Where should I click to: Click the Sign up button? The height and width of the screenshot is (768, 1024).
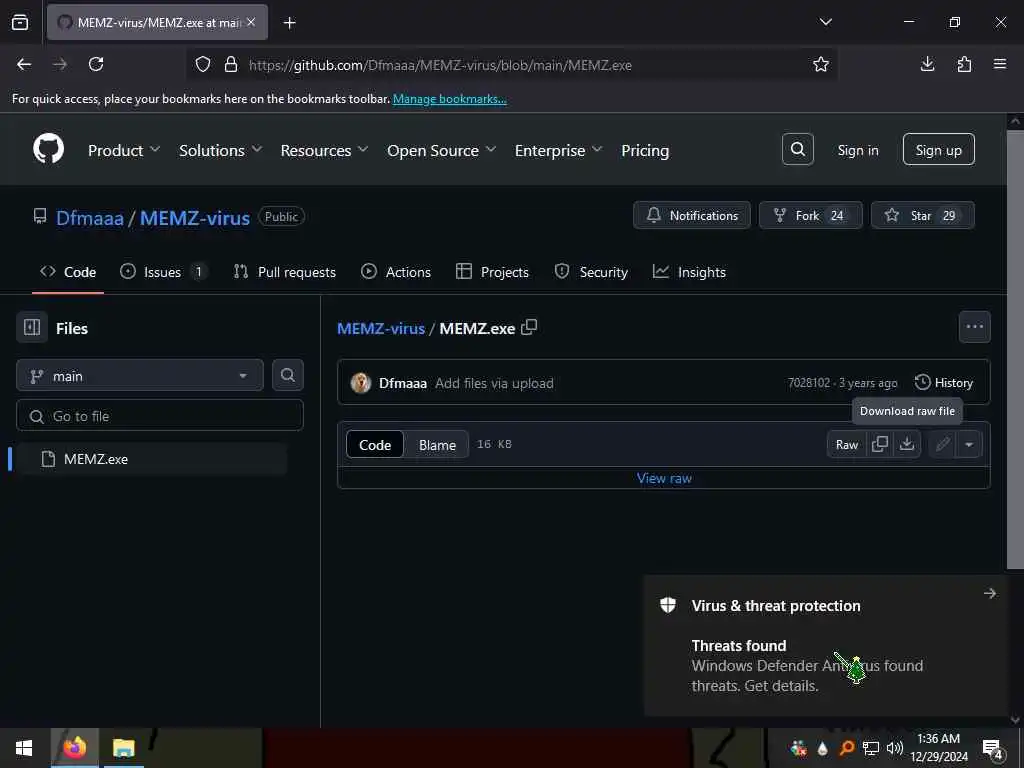[x=938, y=150]
